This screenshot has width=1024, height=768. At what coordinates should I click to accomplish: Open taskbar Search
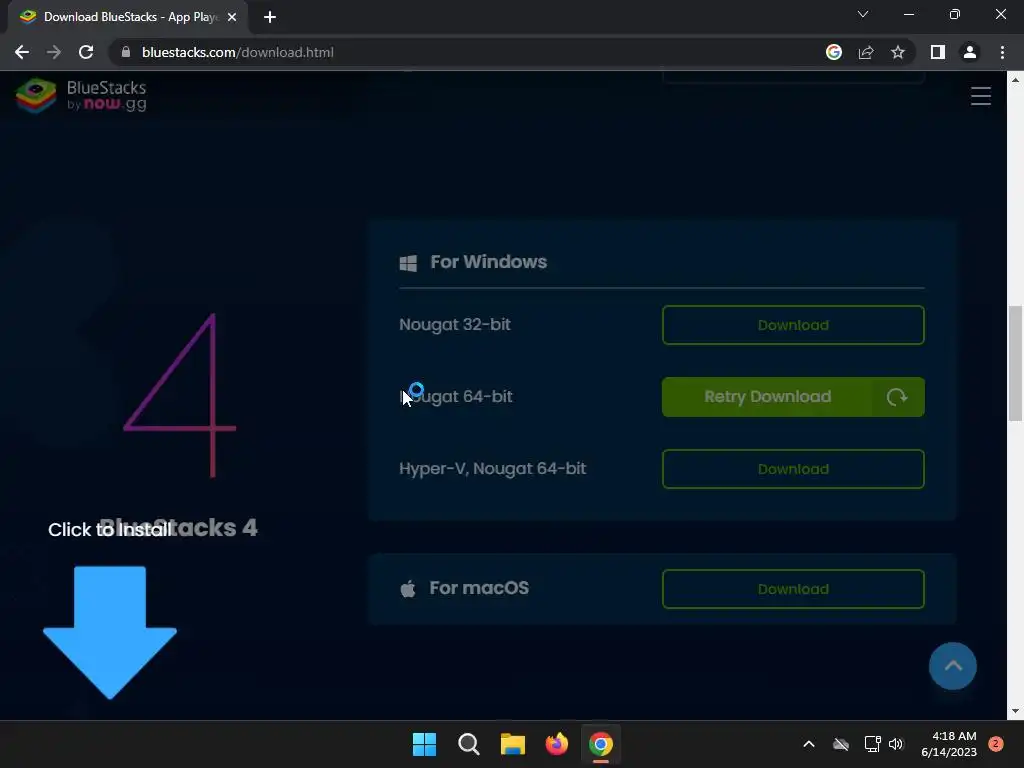[469, 744]
